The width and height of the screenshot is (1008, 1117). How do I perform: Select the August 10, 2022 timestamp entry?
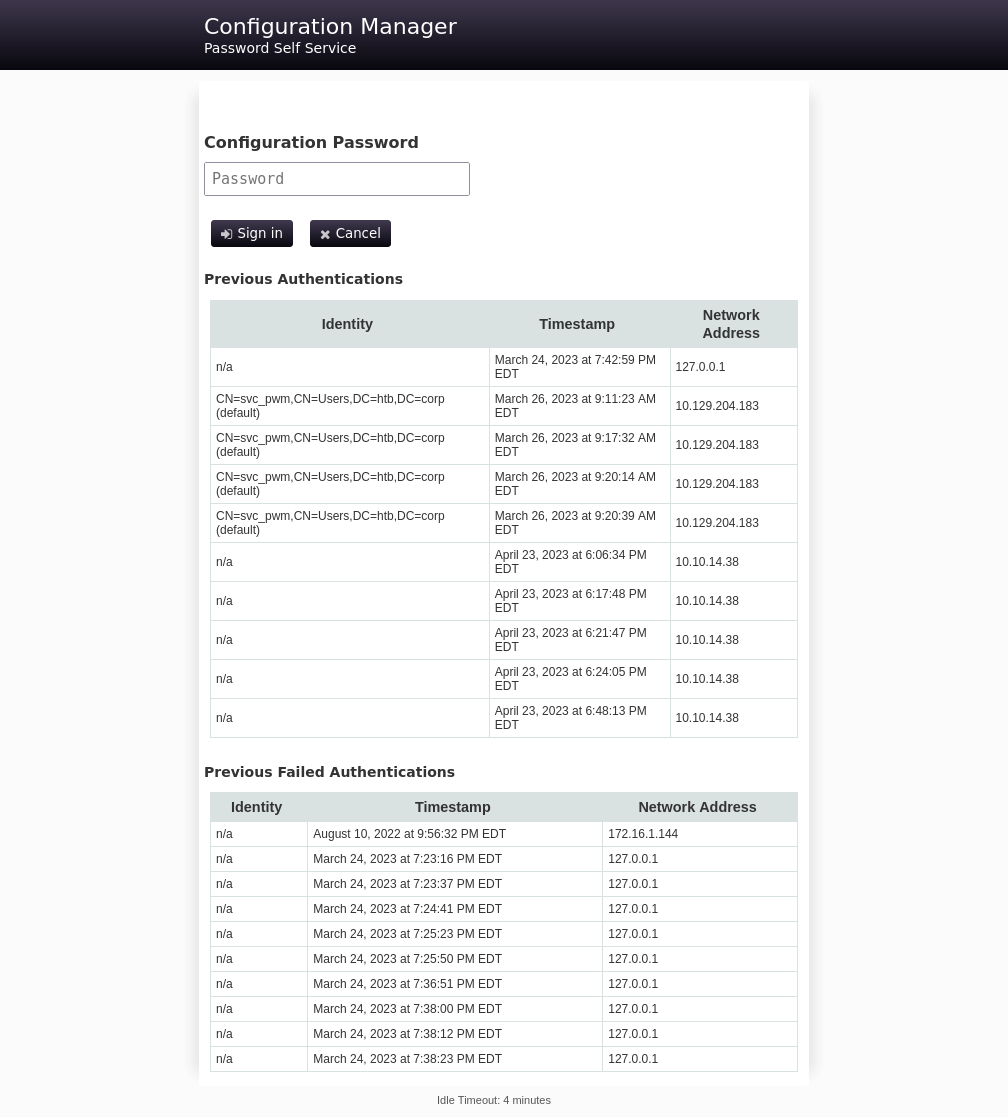point(409,834)
